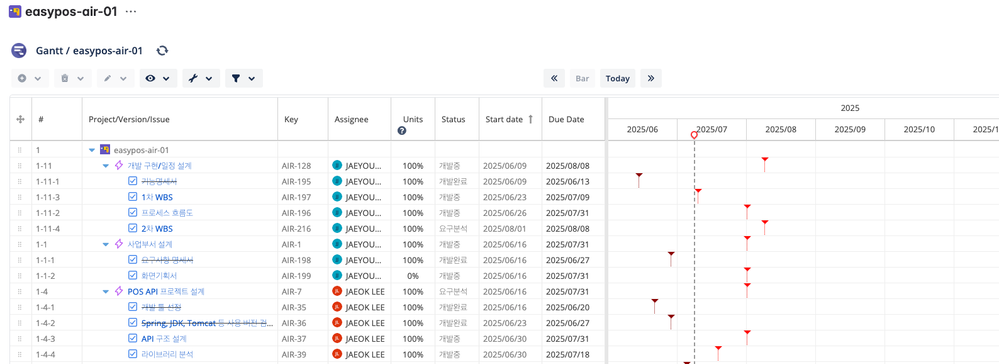The image size is (999, 364).
Task: Click the task checkbox icon for 1차 WBS
Action: pyautogui.click(x=133, y=197)
